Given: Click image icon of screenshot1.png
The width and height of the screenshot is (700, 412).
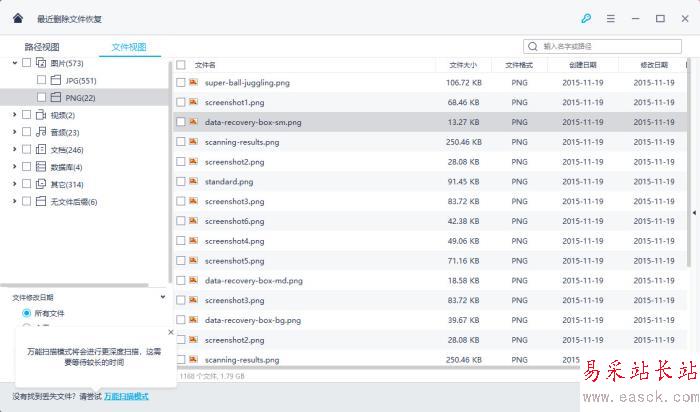Looking at the screenshot, I should [x=193, y=102].
